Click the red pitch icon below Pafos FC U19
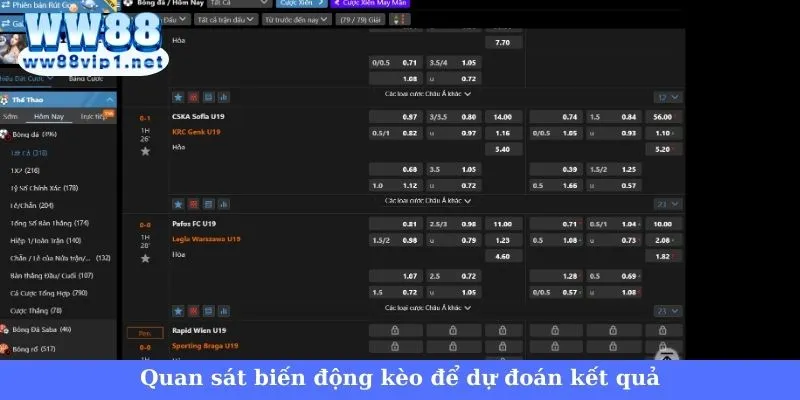 click(x=193, y=311)
